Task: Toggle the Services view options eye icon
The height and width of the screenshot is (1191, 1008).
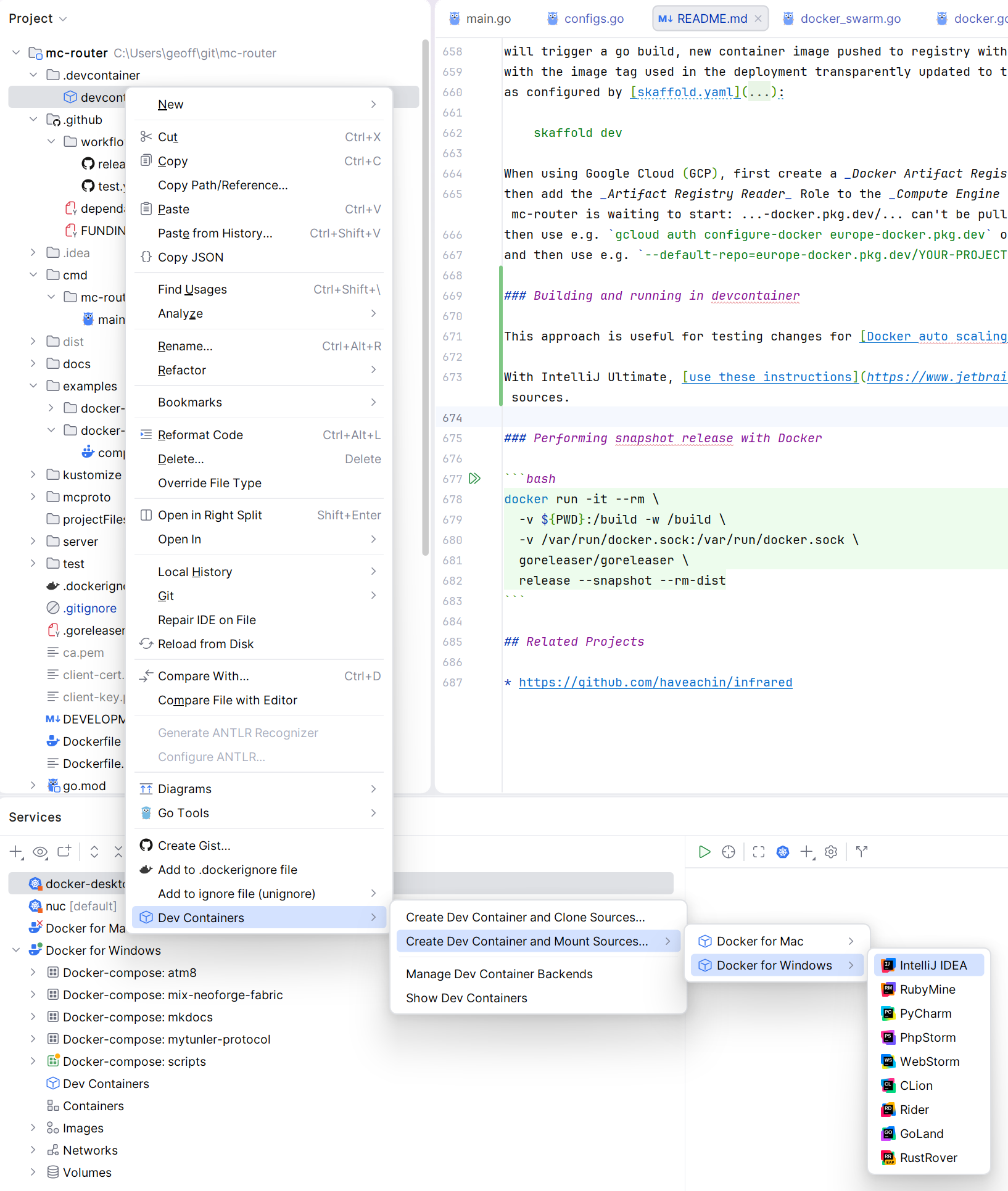Action: pyautogui.click(x=40, y=852)
